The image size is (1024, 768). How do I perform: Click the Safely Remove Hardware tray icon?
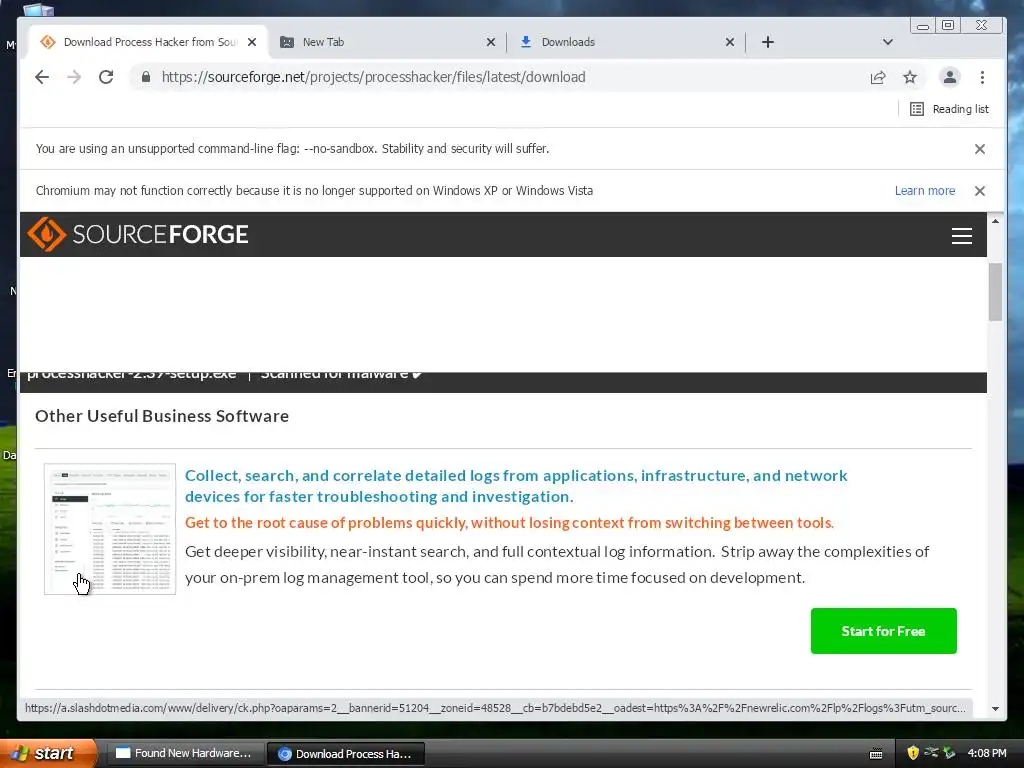point(949,753)
